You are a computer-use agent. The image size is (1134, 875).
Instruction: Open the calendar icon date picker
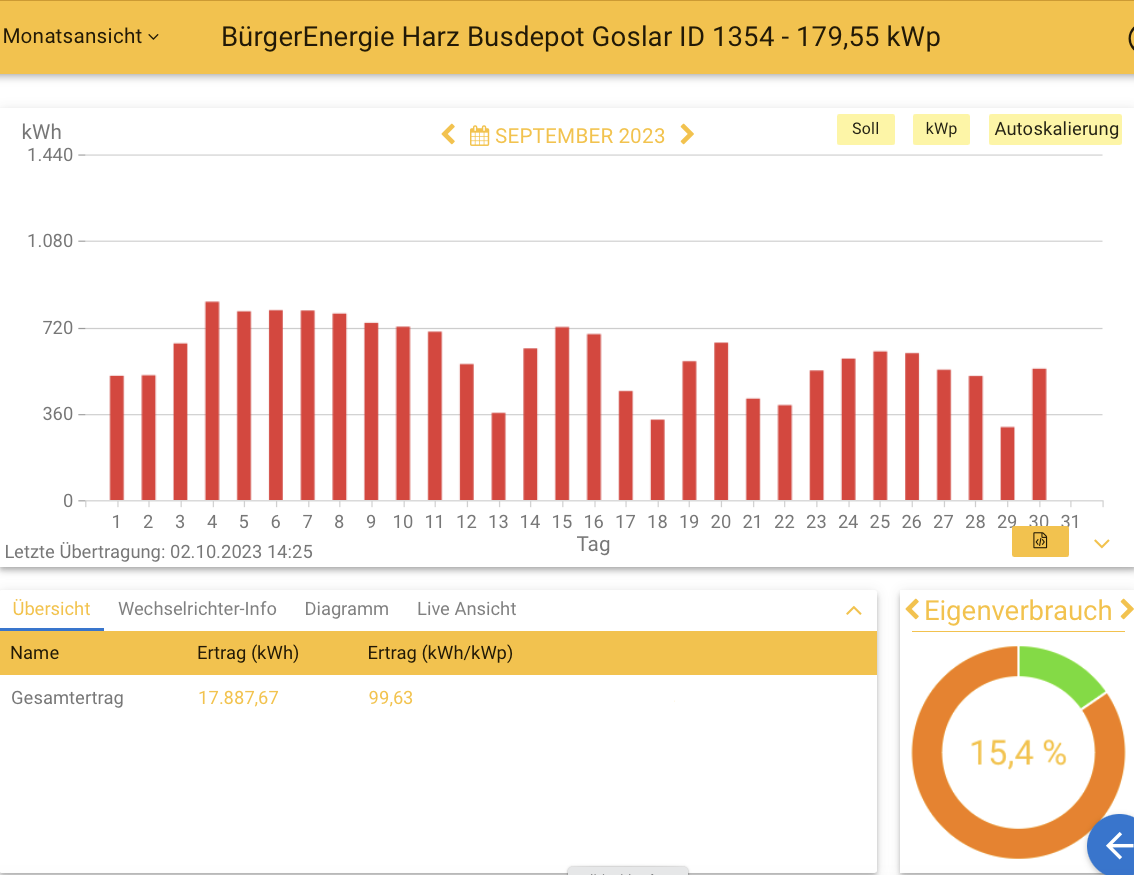pyautogui.click(x=479, y=136)
